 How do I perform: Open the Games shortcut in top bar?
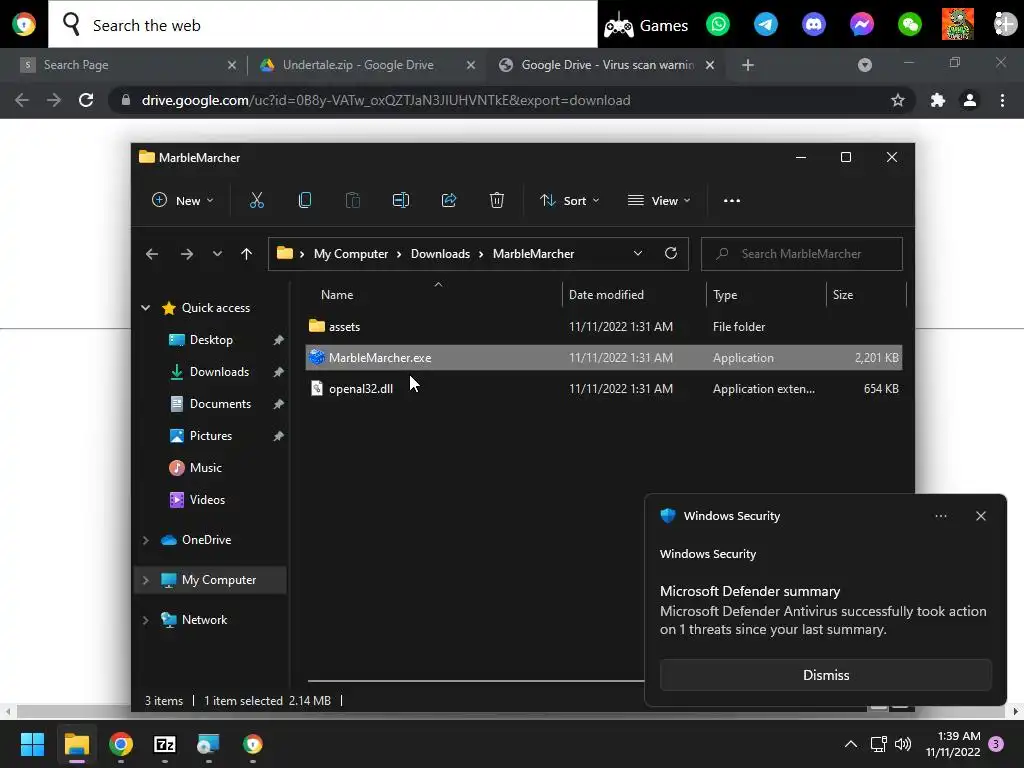[645, 25]
